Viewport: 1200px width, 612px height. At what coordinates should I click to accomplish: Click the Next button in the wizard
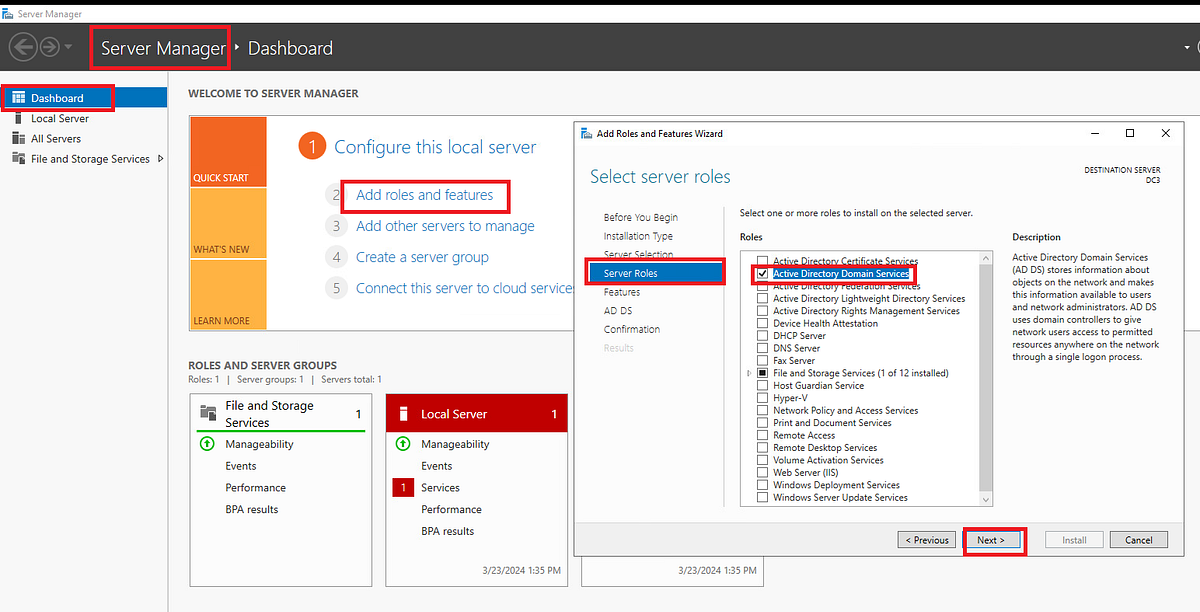[x=993, y=539]
